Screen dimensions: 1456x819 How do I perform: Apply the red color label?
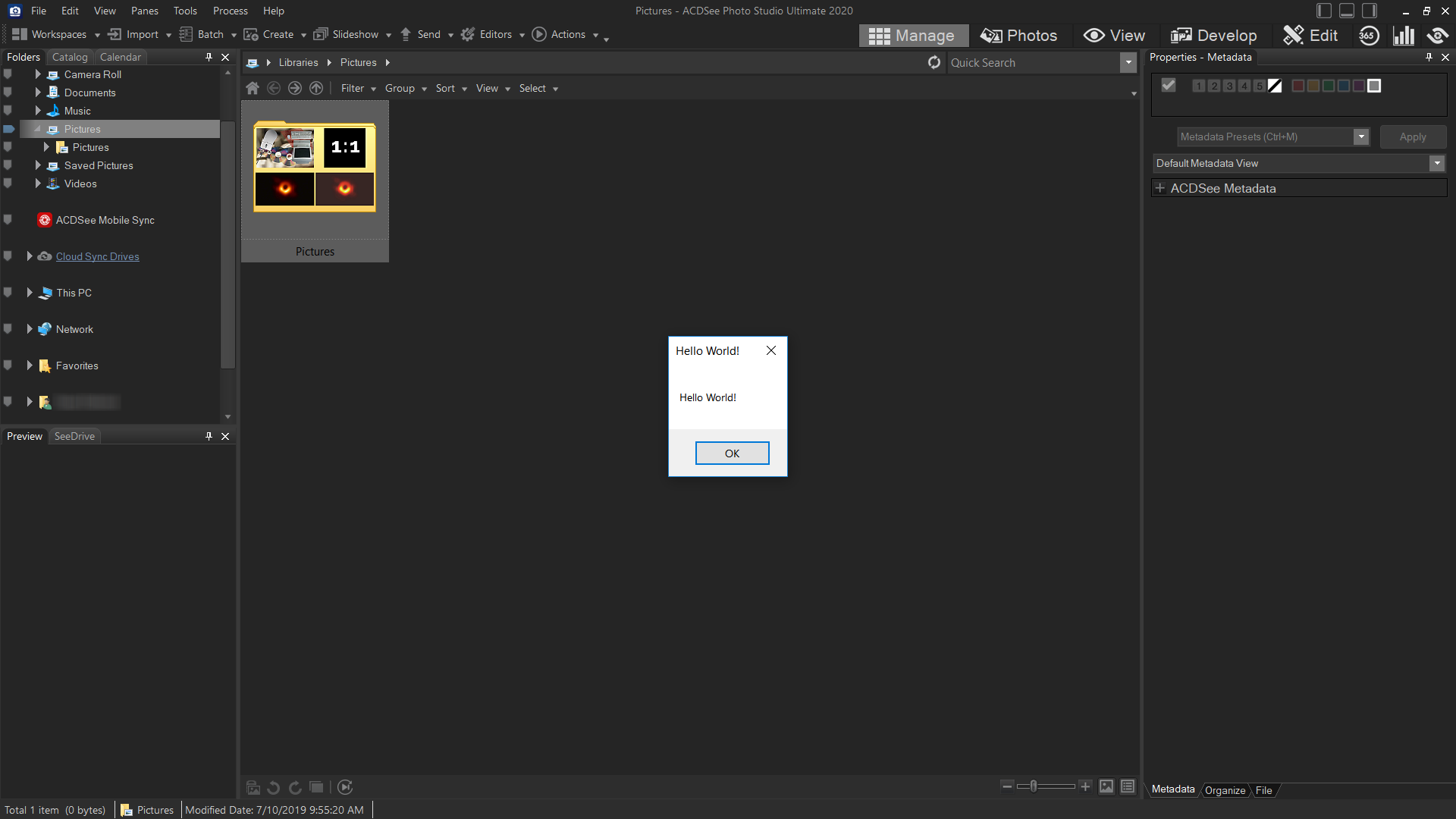click(1298, 86)
